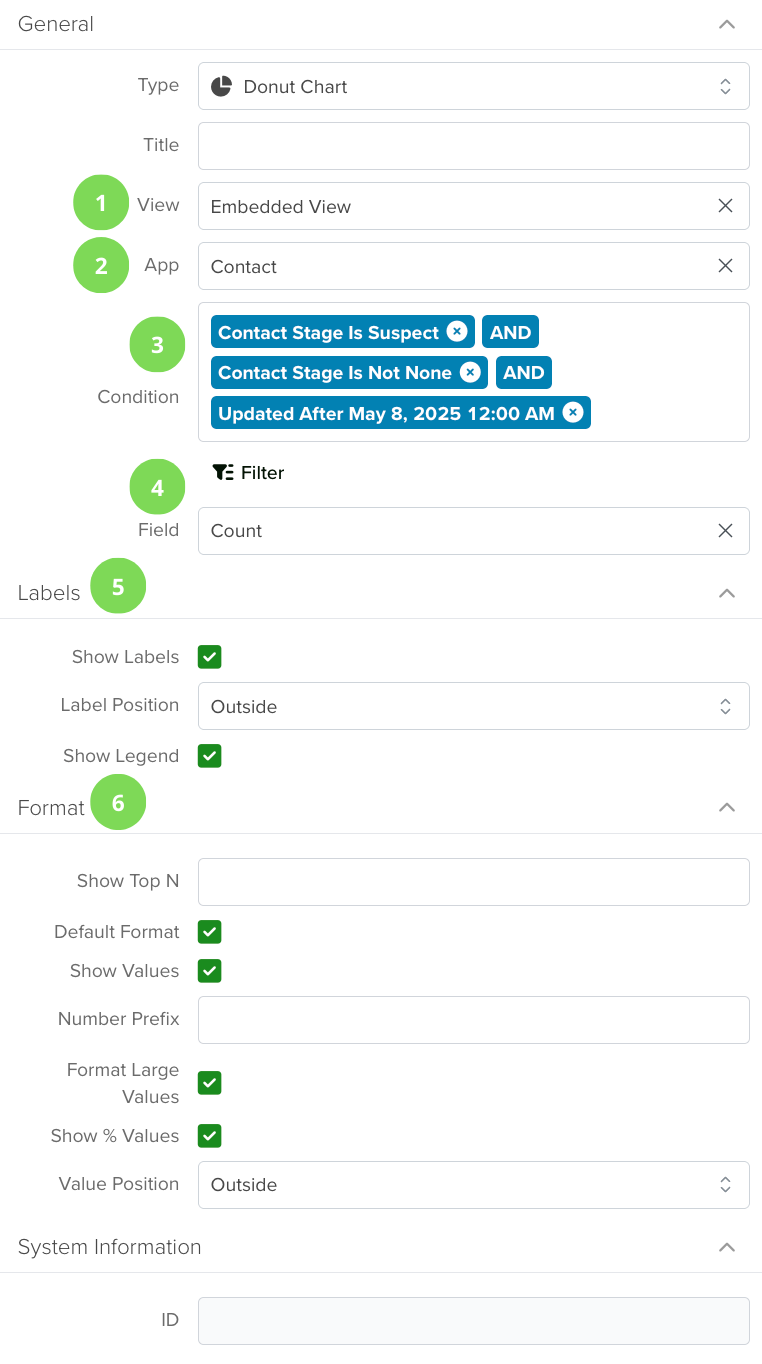
Task: Click the Show Top N input field
Action: coord(474,882)
